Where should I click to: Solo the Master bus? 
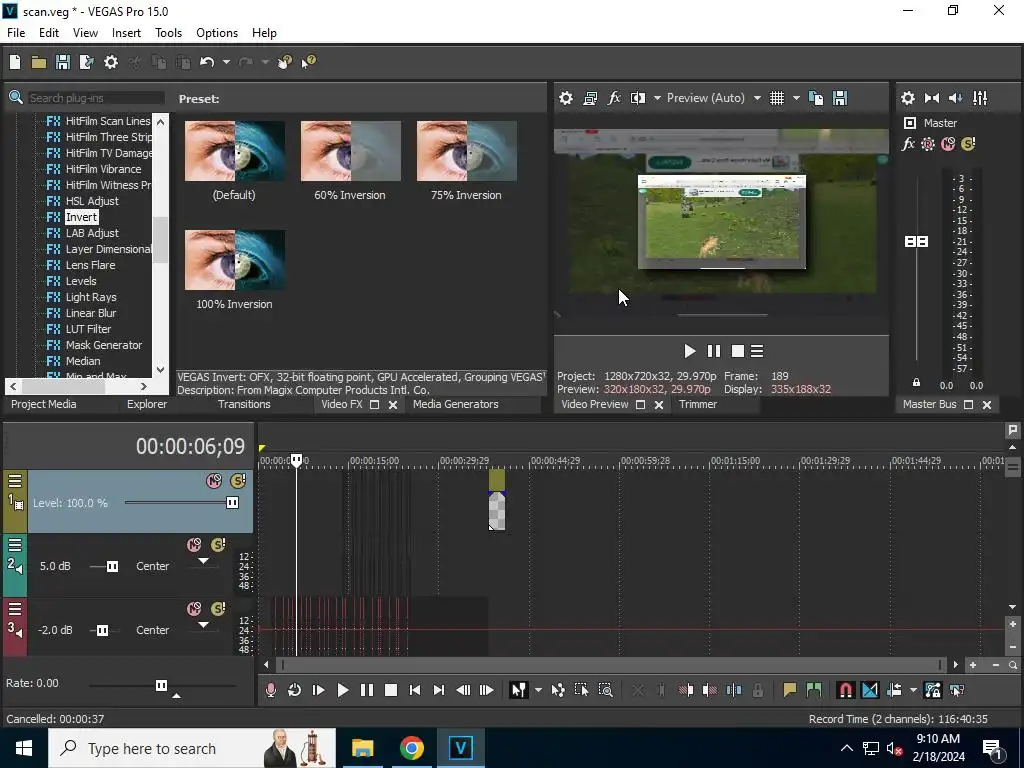click(x=968, y=144)
